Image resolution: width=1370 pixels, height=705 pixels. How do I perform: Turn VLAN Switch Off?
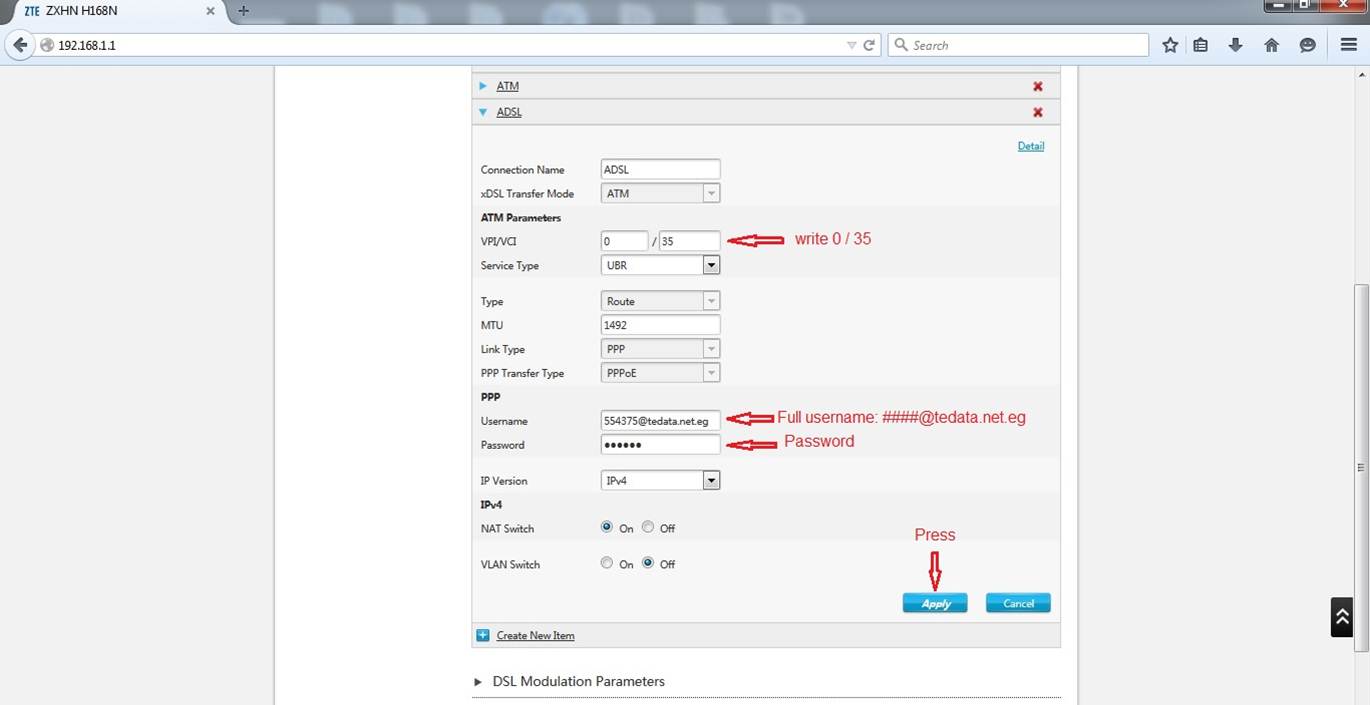(x=648, y=563)
